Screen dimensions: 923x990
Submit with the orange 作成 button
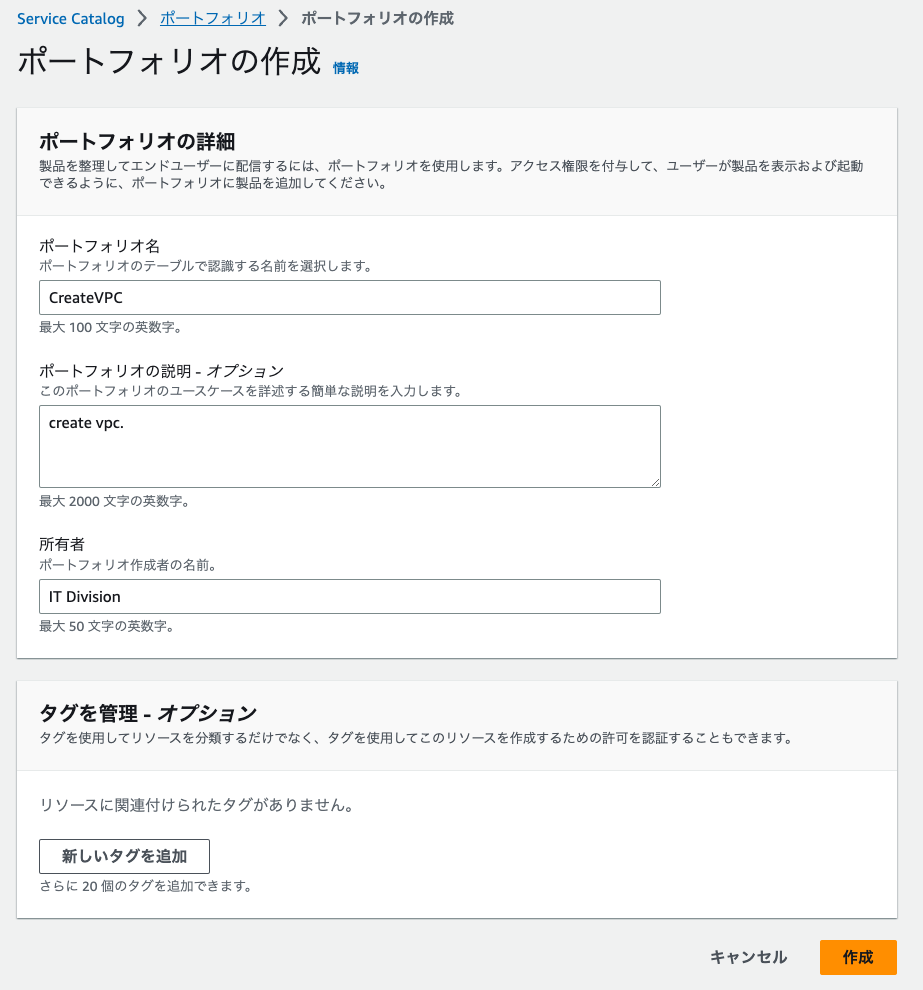(857, 957)
